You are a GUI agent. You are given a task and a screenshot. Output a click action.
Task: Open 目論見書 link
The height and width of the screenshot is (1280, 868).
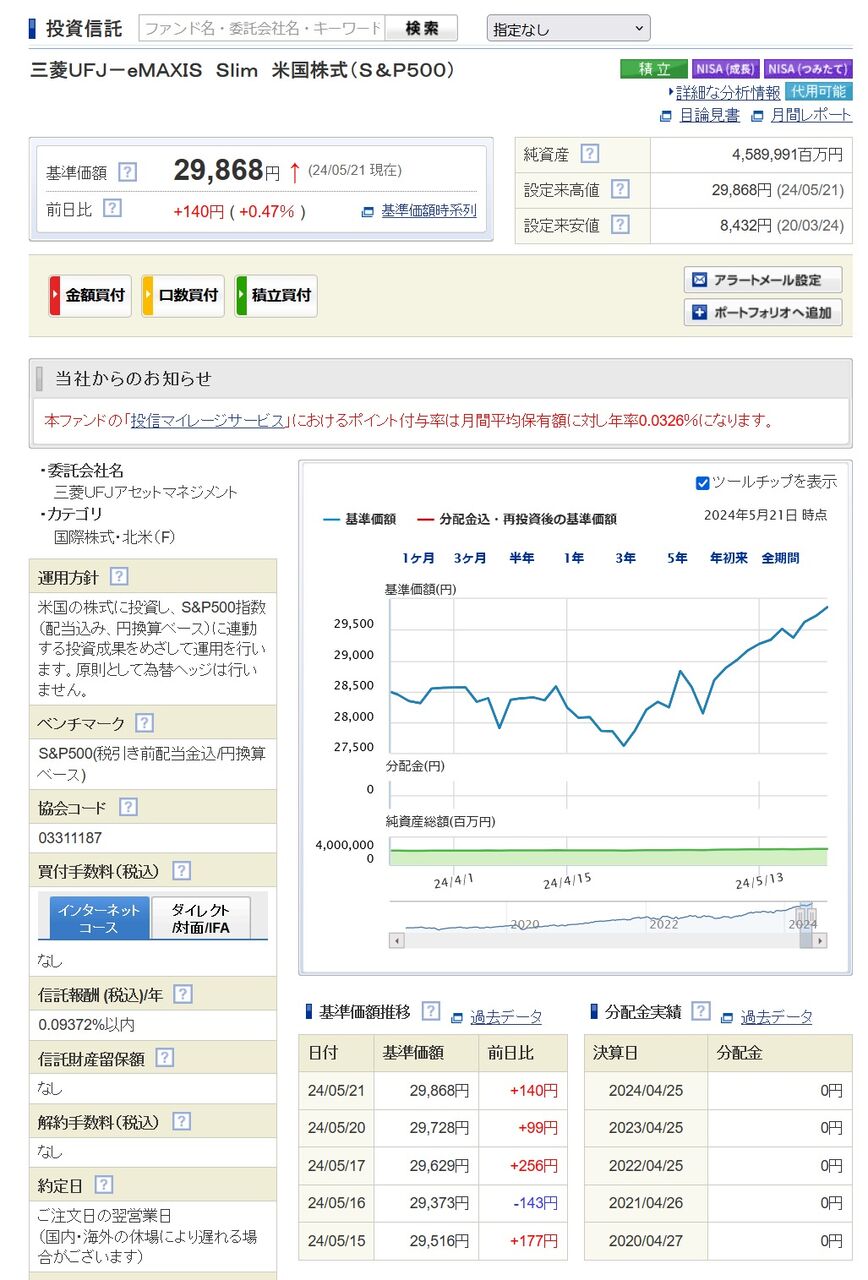point(709,115)
